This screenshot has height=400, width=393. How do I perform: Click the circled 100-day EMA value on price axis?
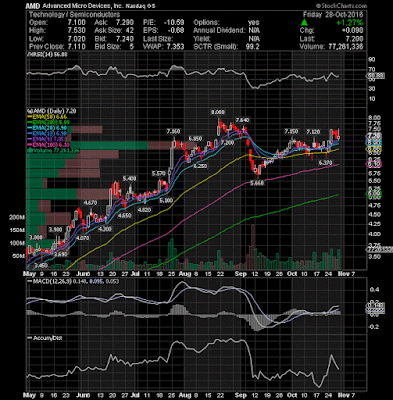point(374,164)
